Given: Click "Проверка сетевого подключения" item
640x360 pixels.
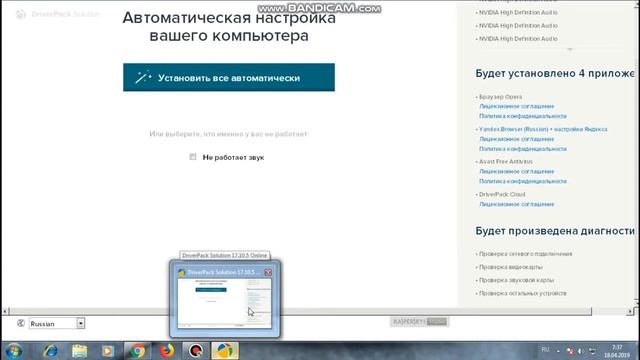Looking at the screenshot, I should click(x=525, y=253).
